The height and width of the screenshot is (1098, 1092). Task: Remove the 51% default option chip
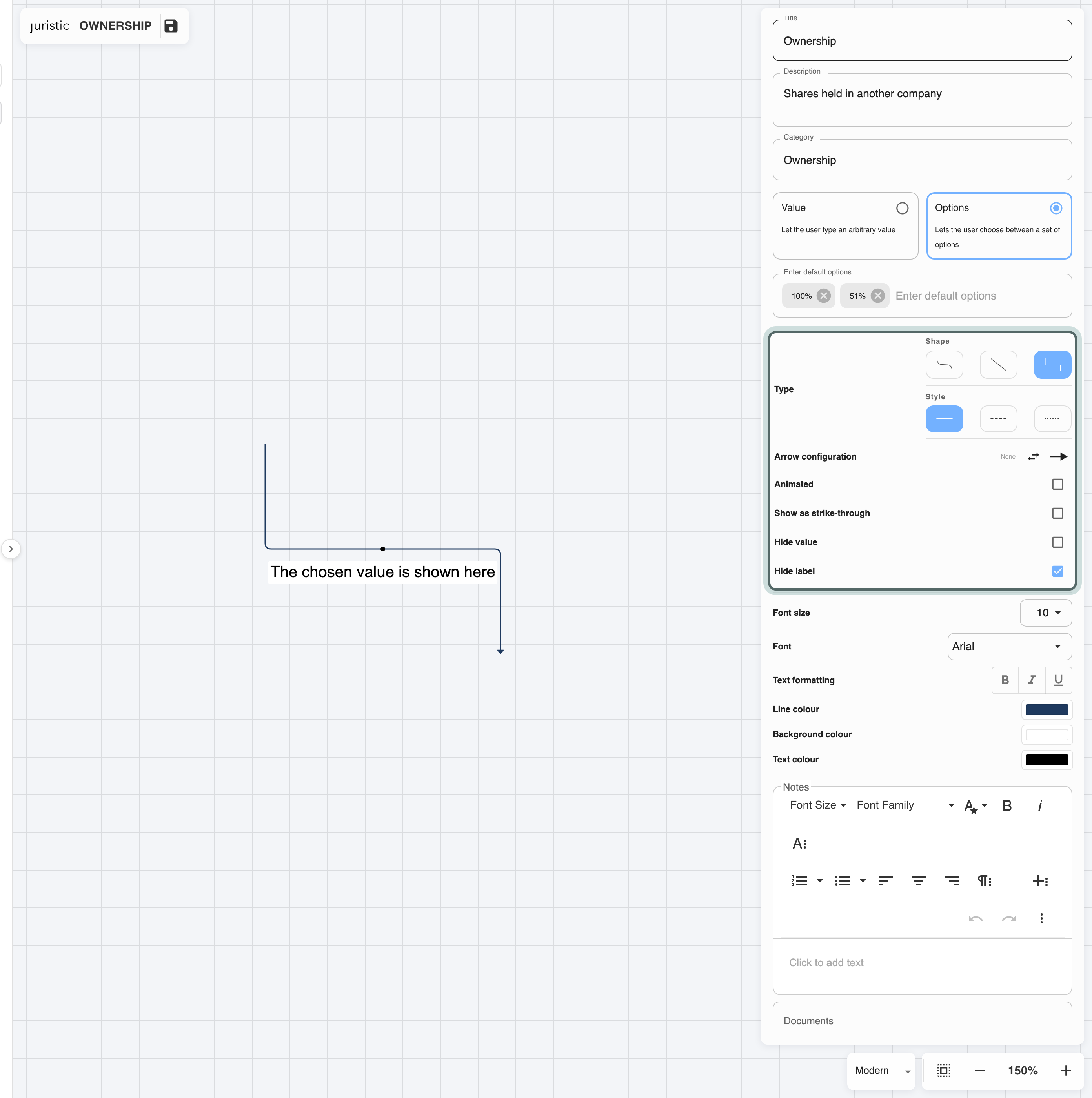pos(878,296)
